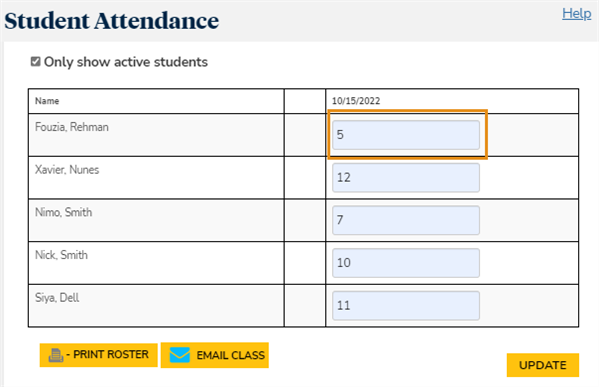Image resolution: width=599 pixels, height=387 pixels.
Task: Toggle the Only show active students checkbox
Action: coord(36,62)
